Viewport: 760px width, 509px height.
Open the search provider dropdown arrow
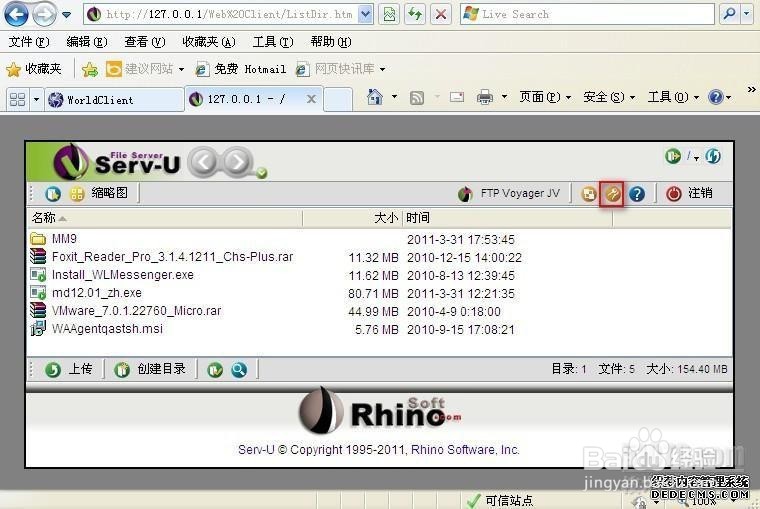pyautogui.click(x=746, y=15)
